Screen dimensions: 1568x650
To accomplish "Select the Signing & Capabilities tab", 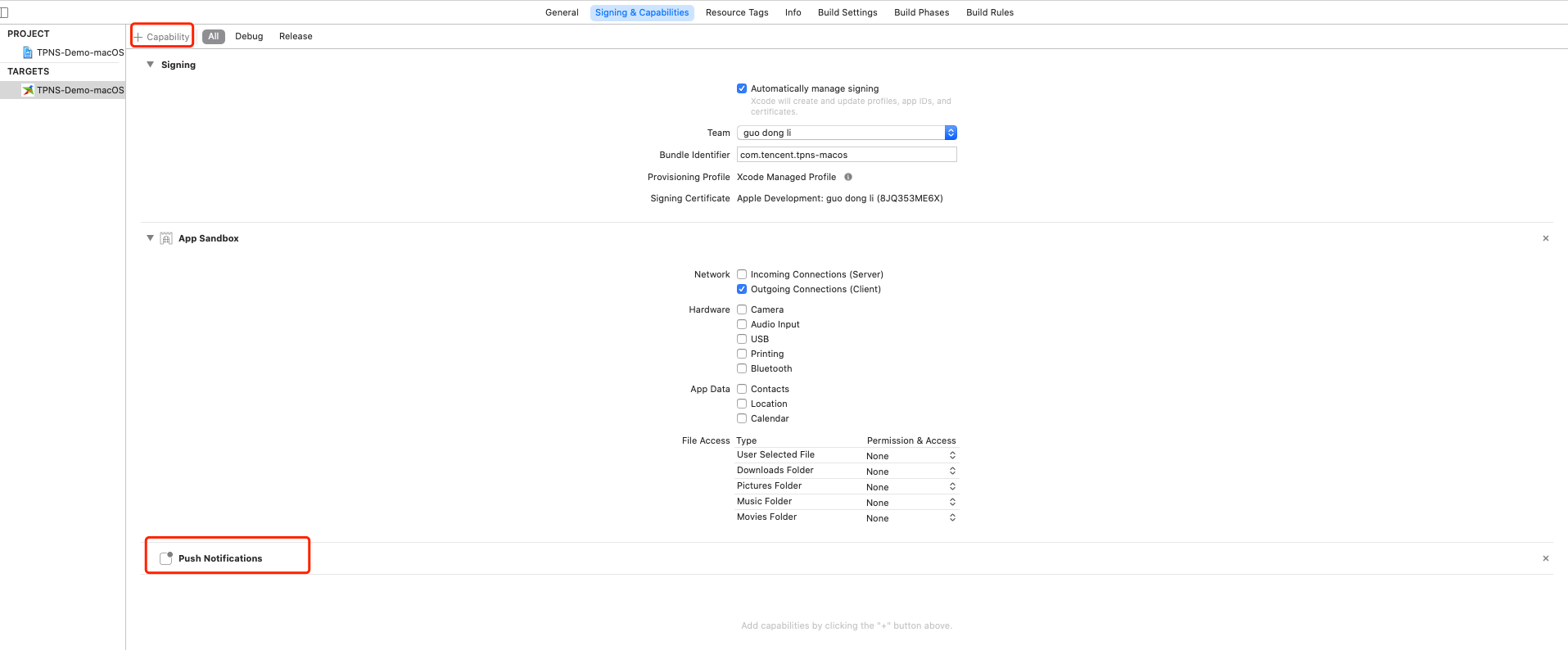I will 642,12.
